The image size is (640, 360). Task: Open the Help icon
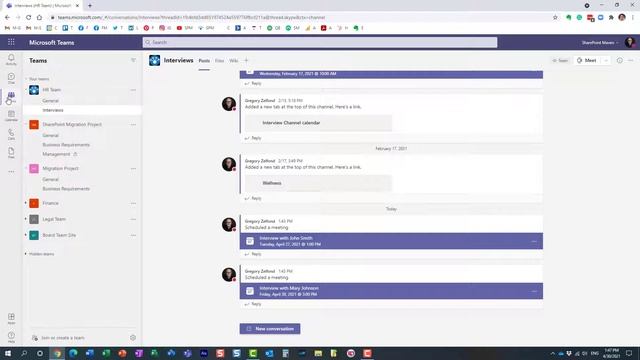[x=11, y=337]
